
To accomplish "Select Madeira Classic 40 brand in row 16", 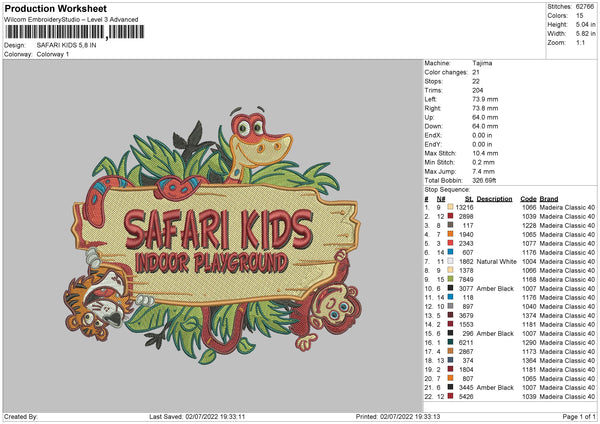I will [x=567, y=342].
